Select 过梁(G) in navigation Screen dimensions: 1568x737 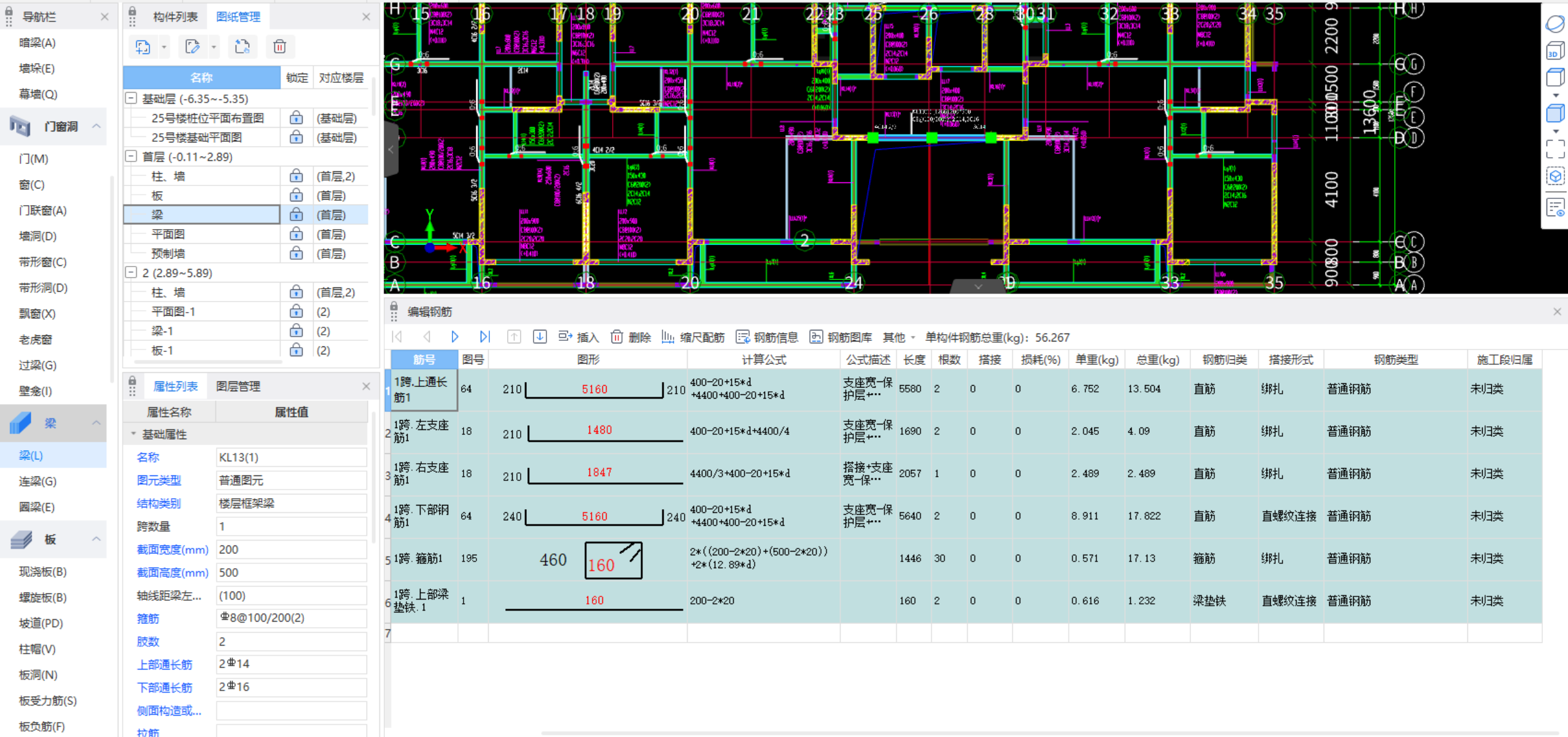38,365
